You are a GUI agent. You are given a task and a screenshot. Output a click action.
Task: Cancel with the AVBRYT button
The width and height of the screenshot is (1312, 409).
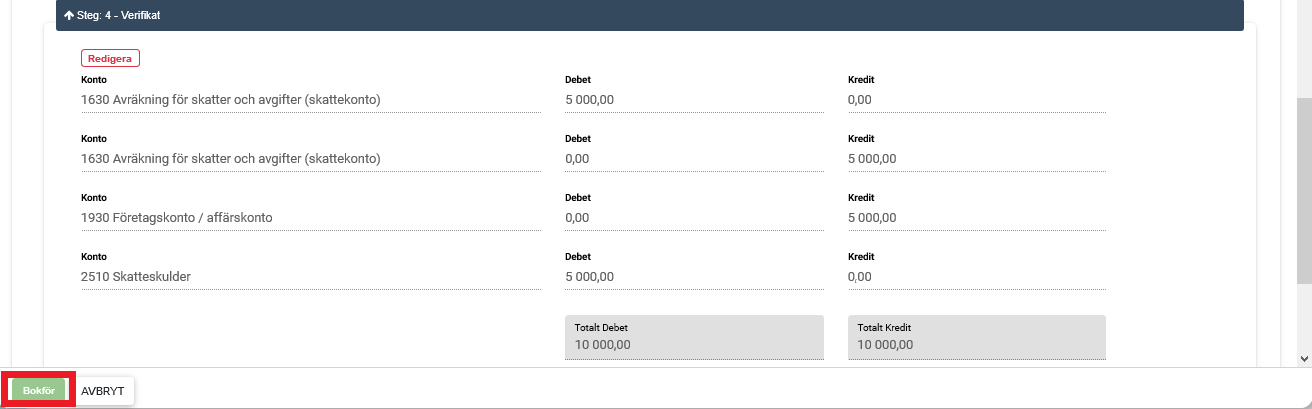tap(103, 391)
